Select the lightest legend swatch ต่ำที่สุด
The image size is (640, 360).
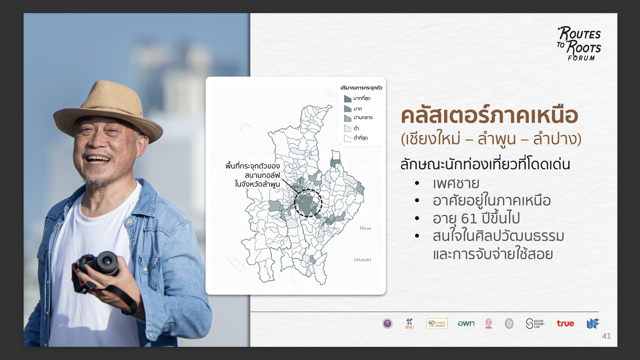tap(347, 138)
